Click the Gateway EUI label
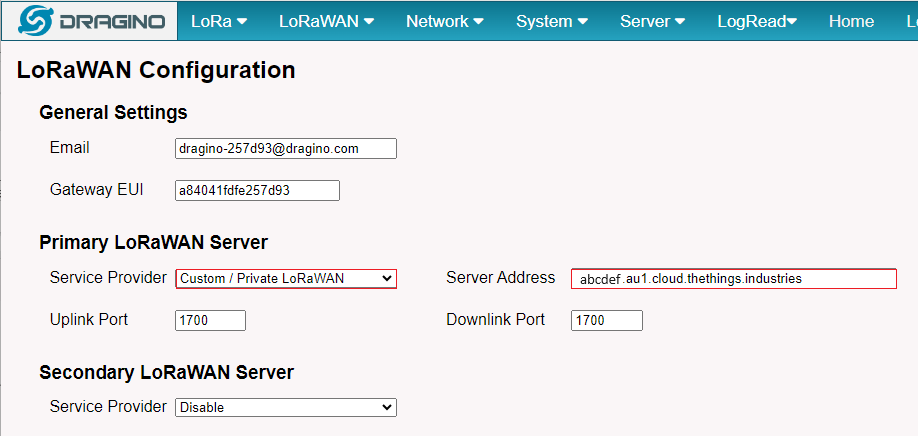Image resolution: width=918 pixels, height=436 pixels. [x=97, y=190]
